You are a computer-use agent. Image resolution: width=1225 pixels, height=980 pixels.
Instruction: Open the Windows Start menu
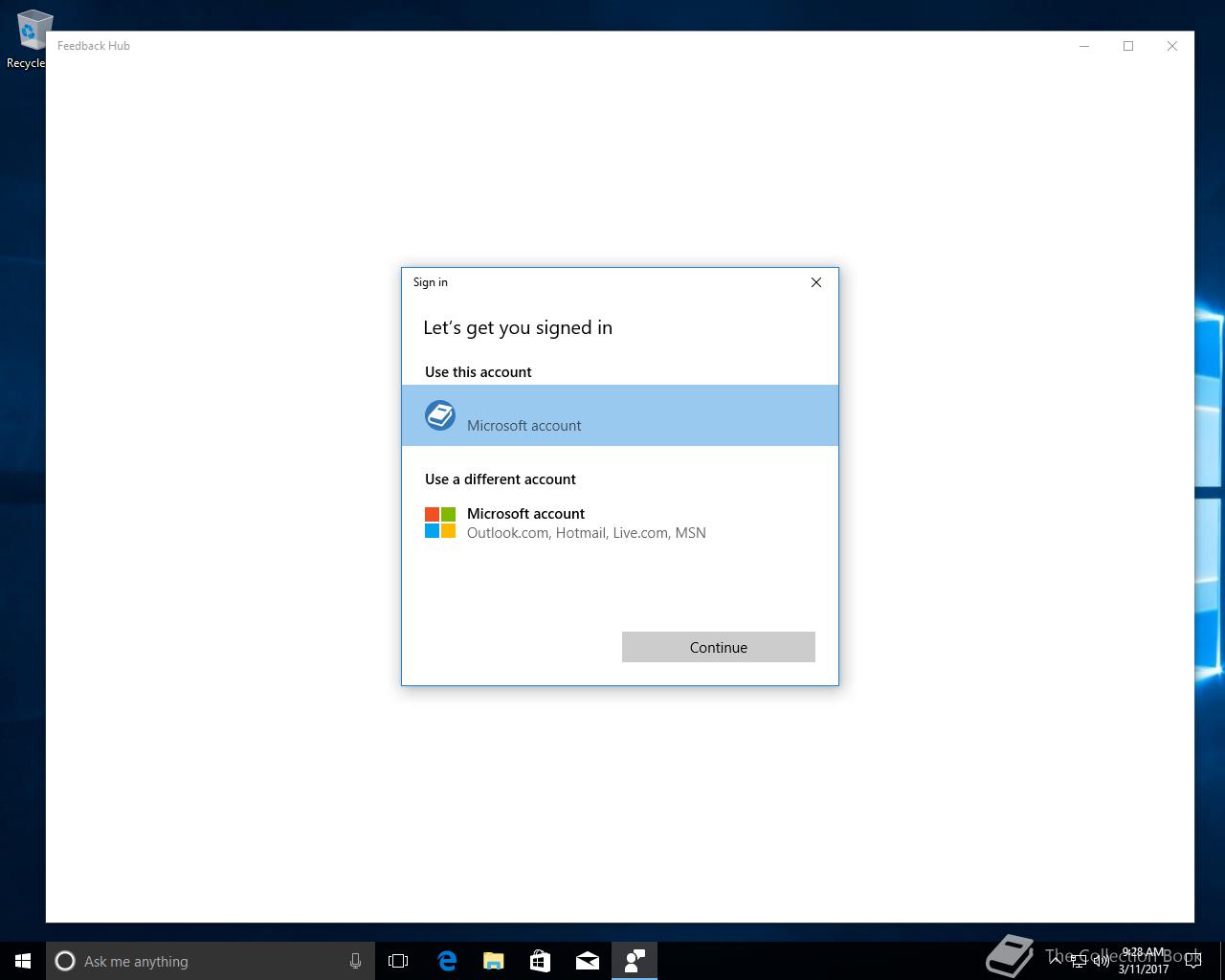tap(23, 961)
